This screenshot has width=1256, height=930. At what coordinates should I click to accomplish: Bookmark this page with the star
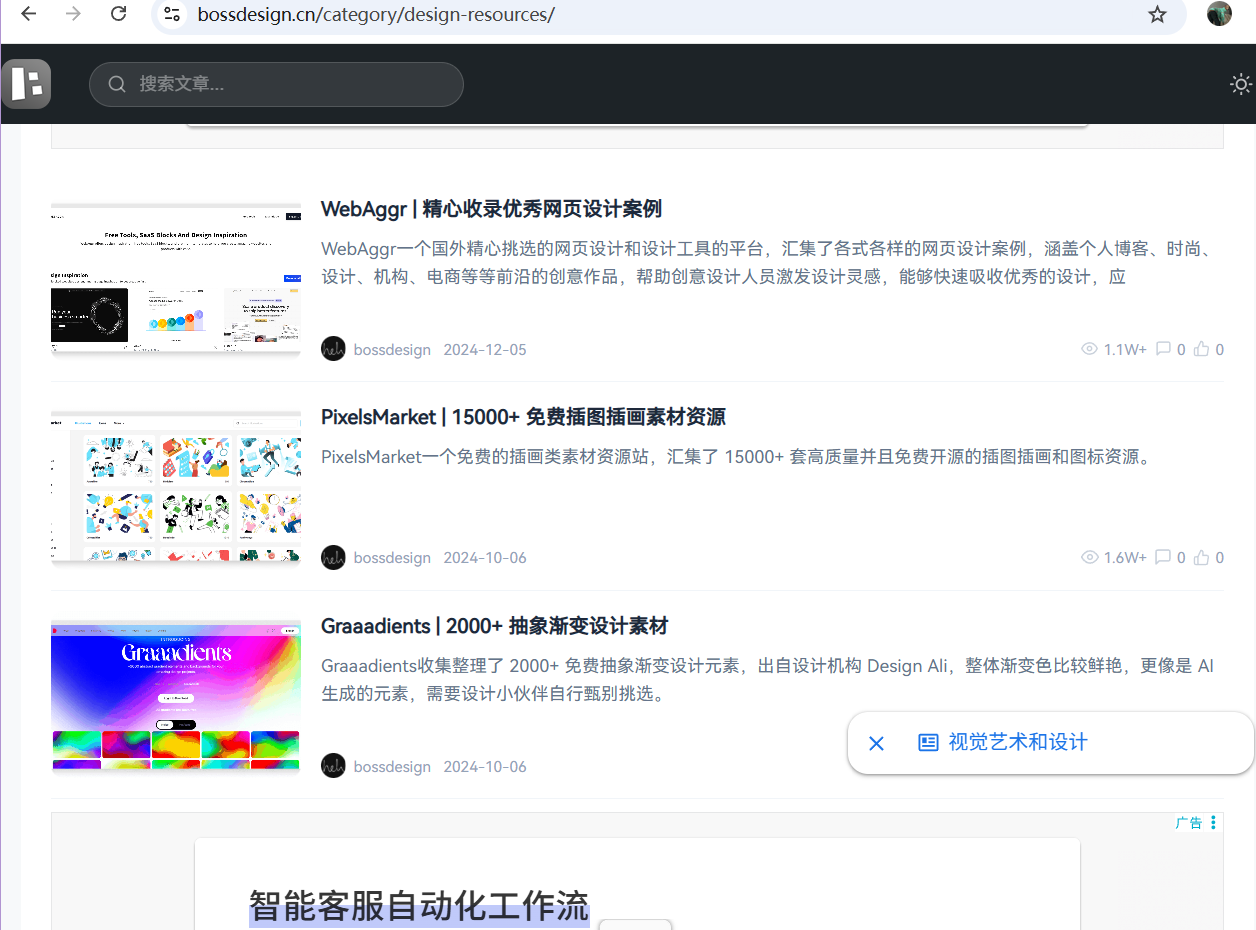click(x=1157, y=14)
